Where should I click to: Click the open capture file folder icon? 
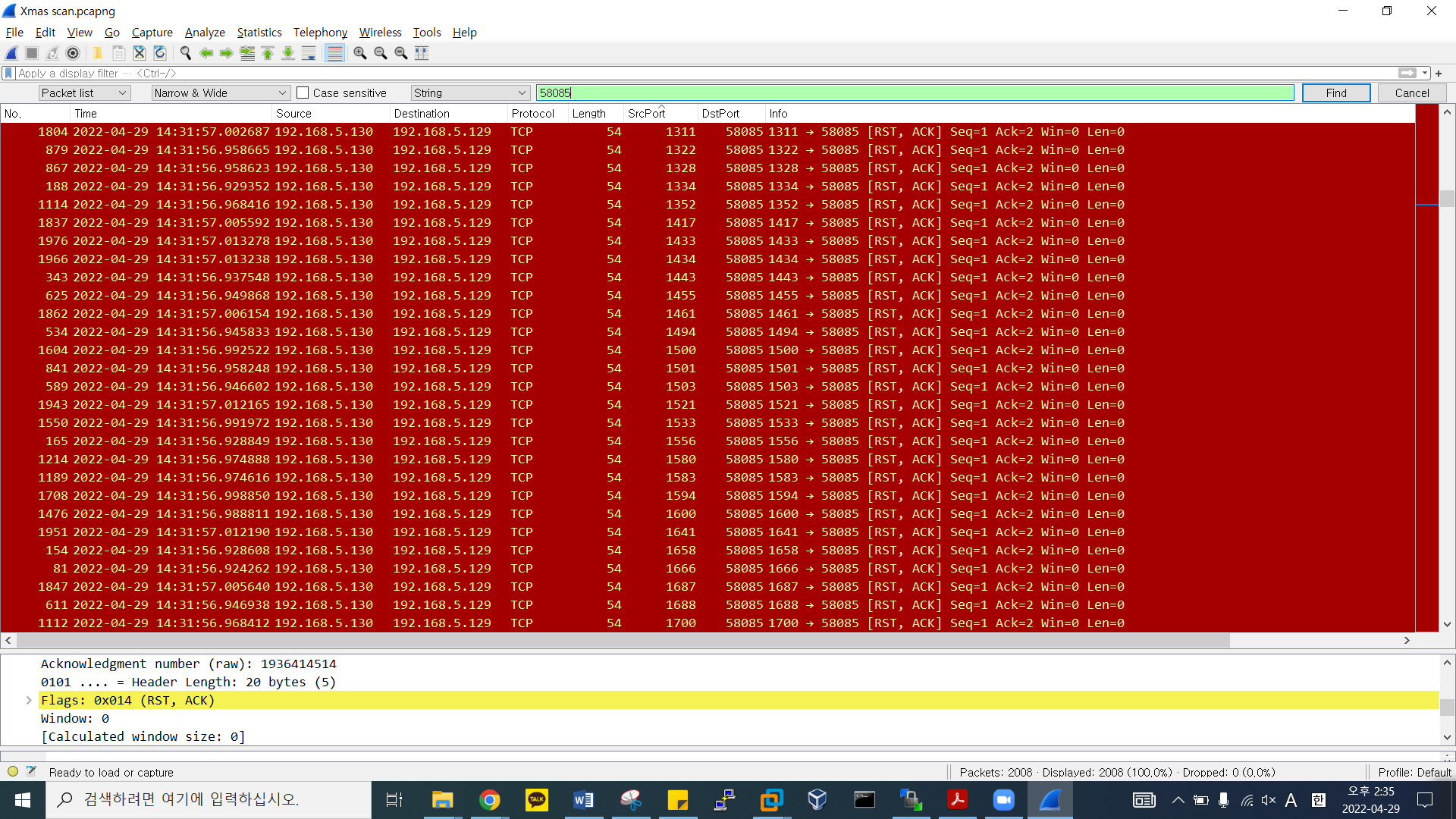98,53
